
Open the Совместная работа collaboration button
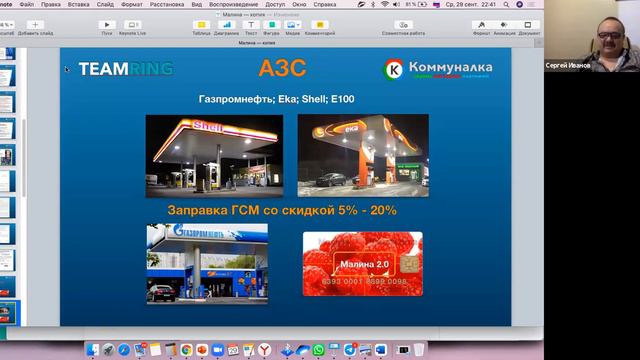coord(403,25)
